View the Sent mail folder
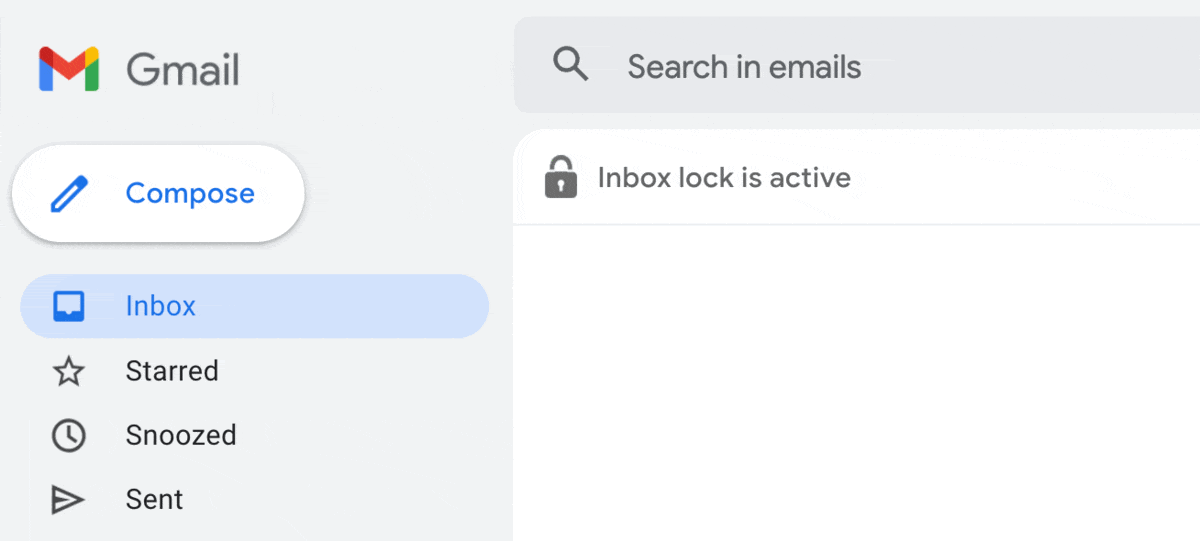This screenshot has width=1200, height=541. click(x=154, y=499)
